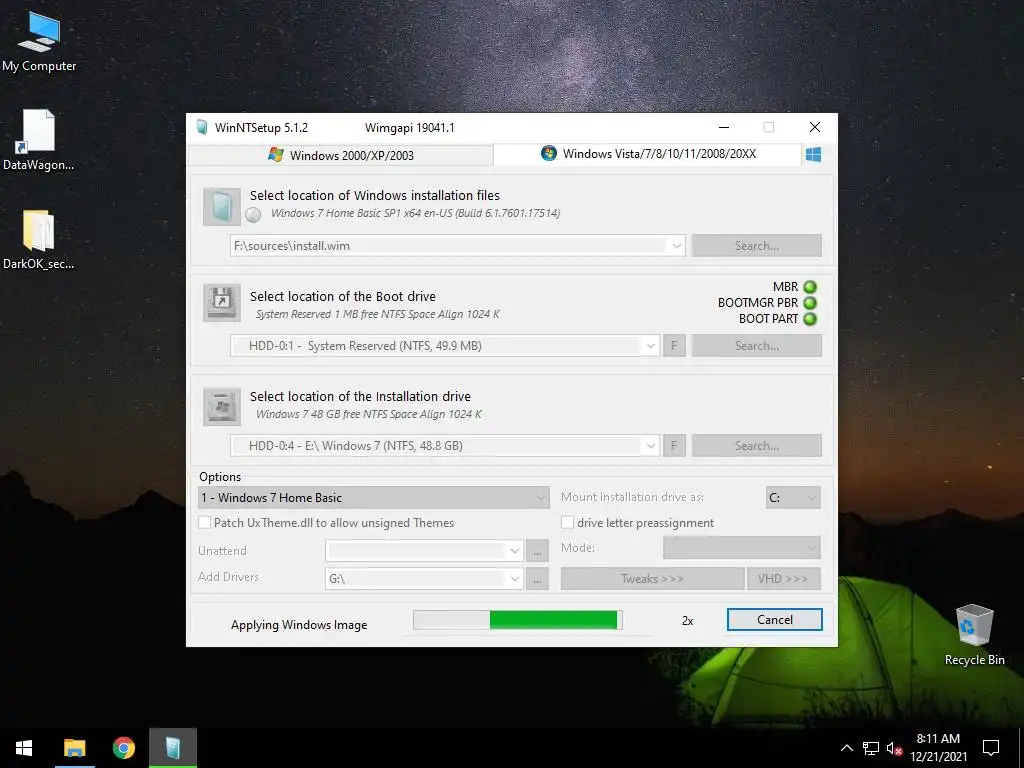Show hidden system tray icons

click(x=846, y=748)
